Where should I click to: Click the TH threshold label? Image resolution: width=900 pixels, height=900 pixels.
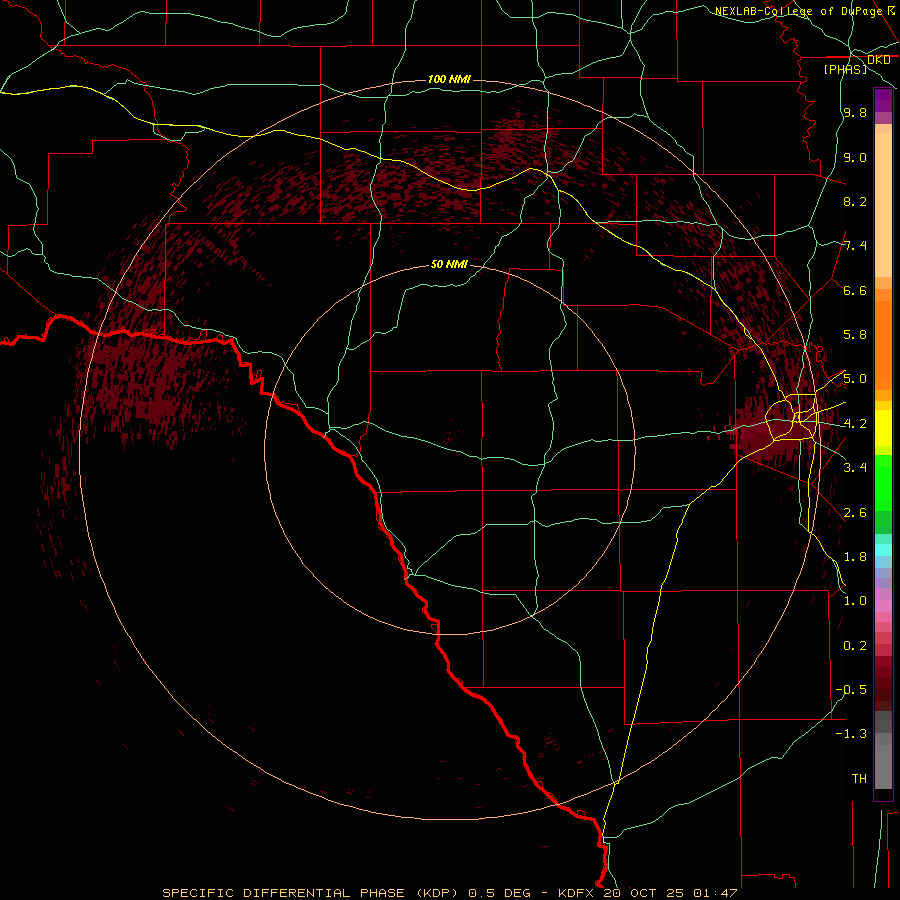(859, 779)
